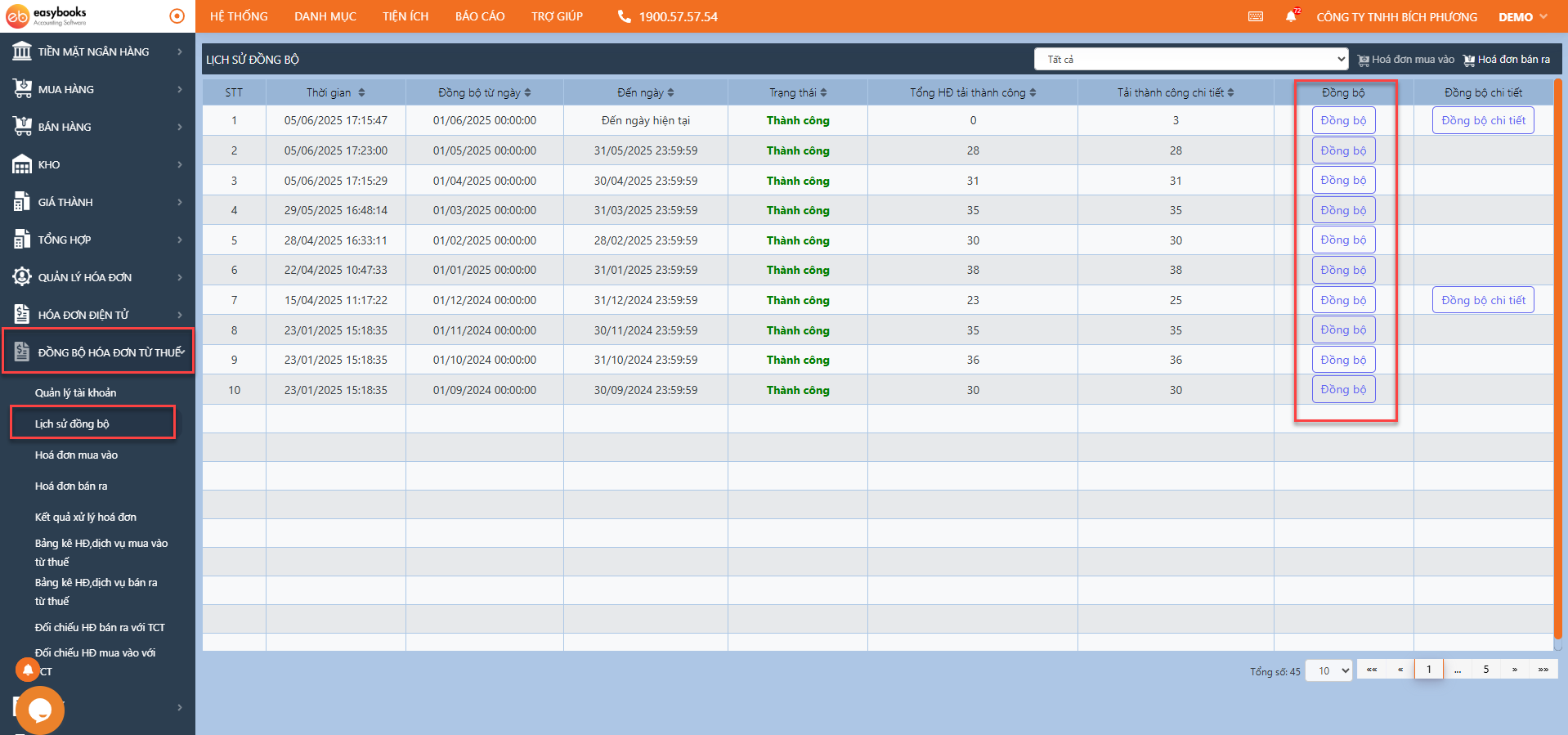The width and height of the screenshot is (1568, 735).
Task: Open Hoá đơn bán ra sidebar item
Action: pyautogui.click(x=71, y=486)
